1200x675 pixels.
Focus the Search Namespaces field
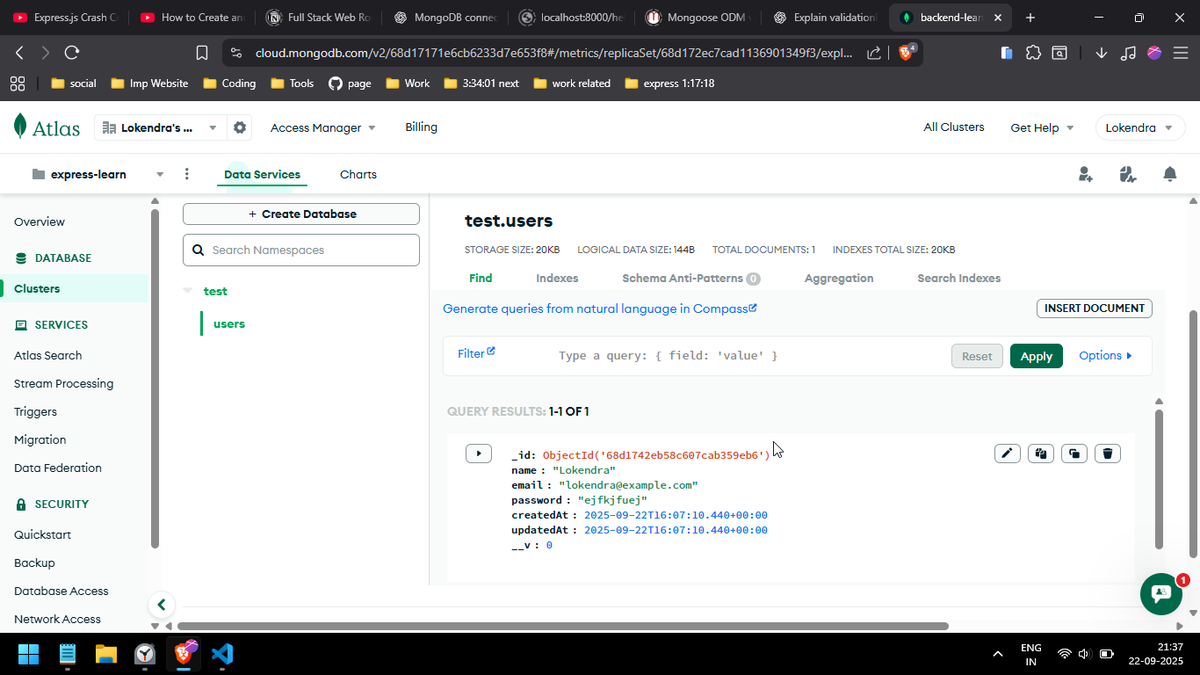[x=301, y=250]
